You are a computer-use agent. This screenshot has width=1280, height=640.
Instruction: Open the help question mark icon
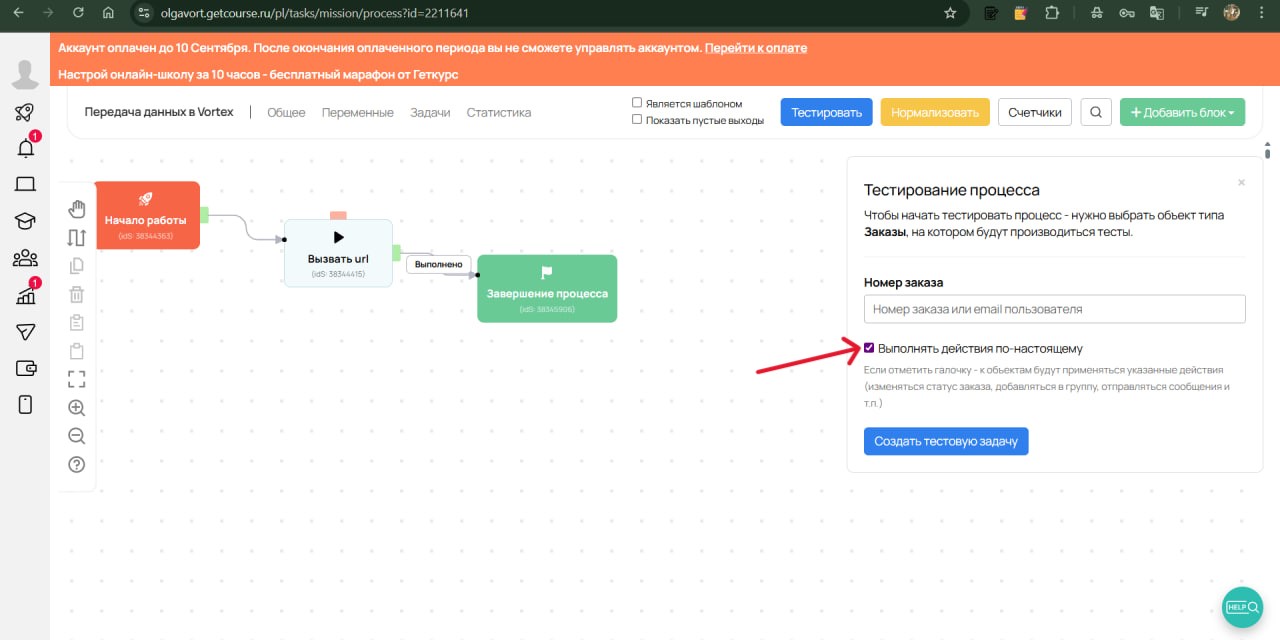tap(77, 464)
